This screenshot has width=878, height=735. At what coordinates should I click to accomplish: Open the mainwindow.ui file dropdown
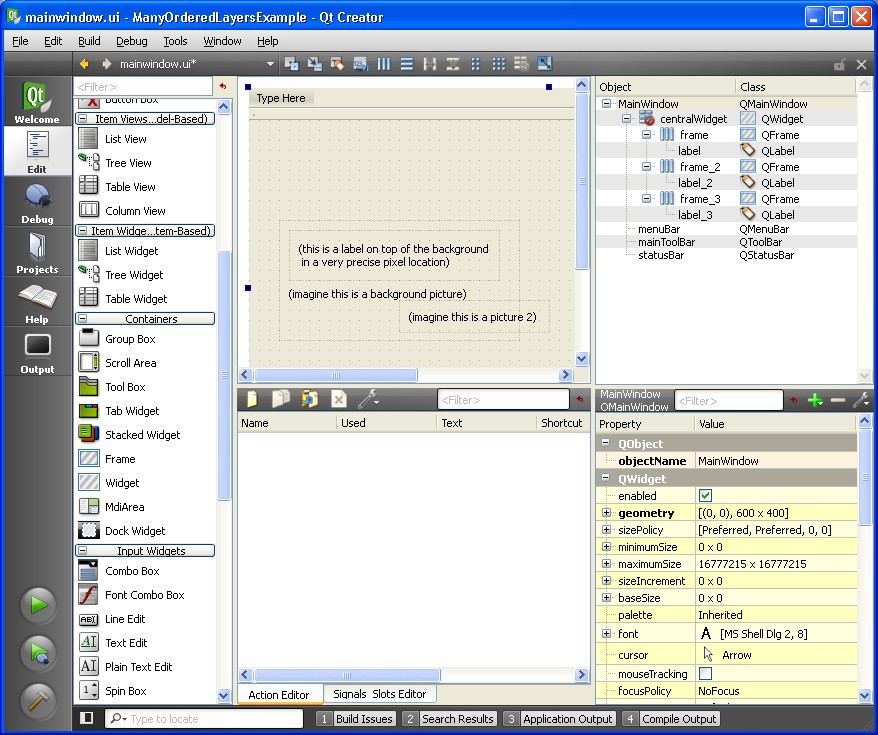pyautogui.click(x=270, y=64)
